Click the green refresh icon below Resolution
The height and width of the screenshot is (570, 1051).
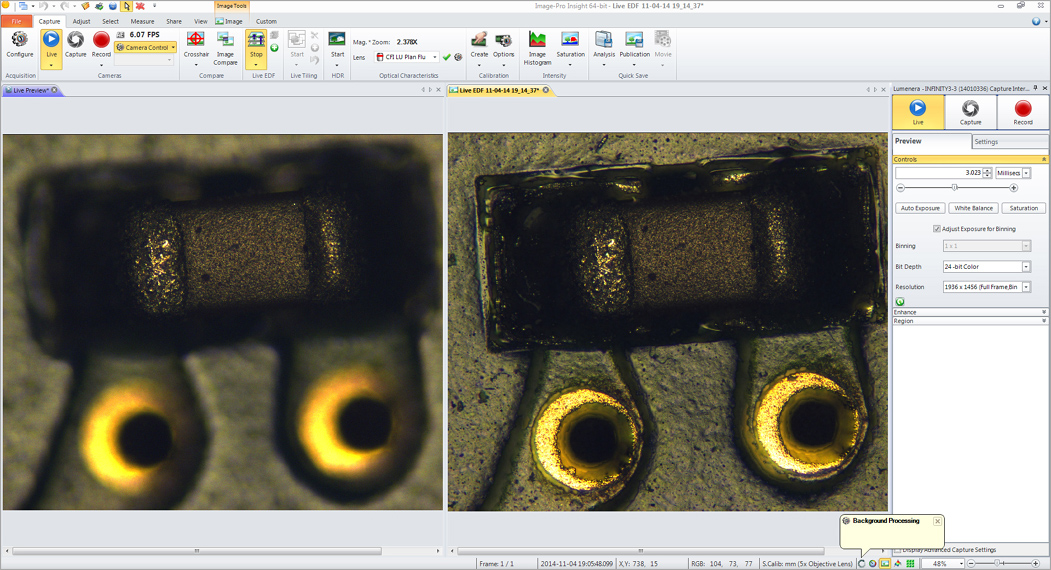click(x=900, y=302)
